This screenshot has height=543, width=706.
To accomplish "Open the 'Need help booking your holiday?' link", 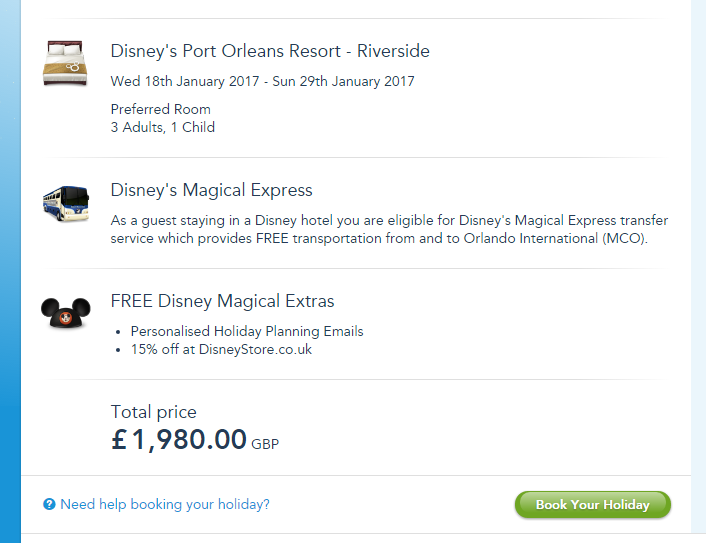I will (x=165, y=505).
